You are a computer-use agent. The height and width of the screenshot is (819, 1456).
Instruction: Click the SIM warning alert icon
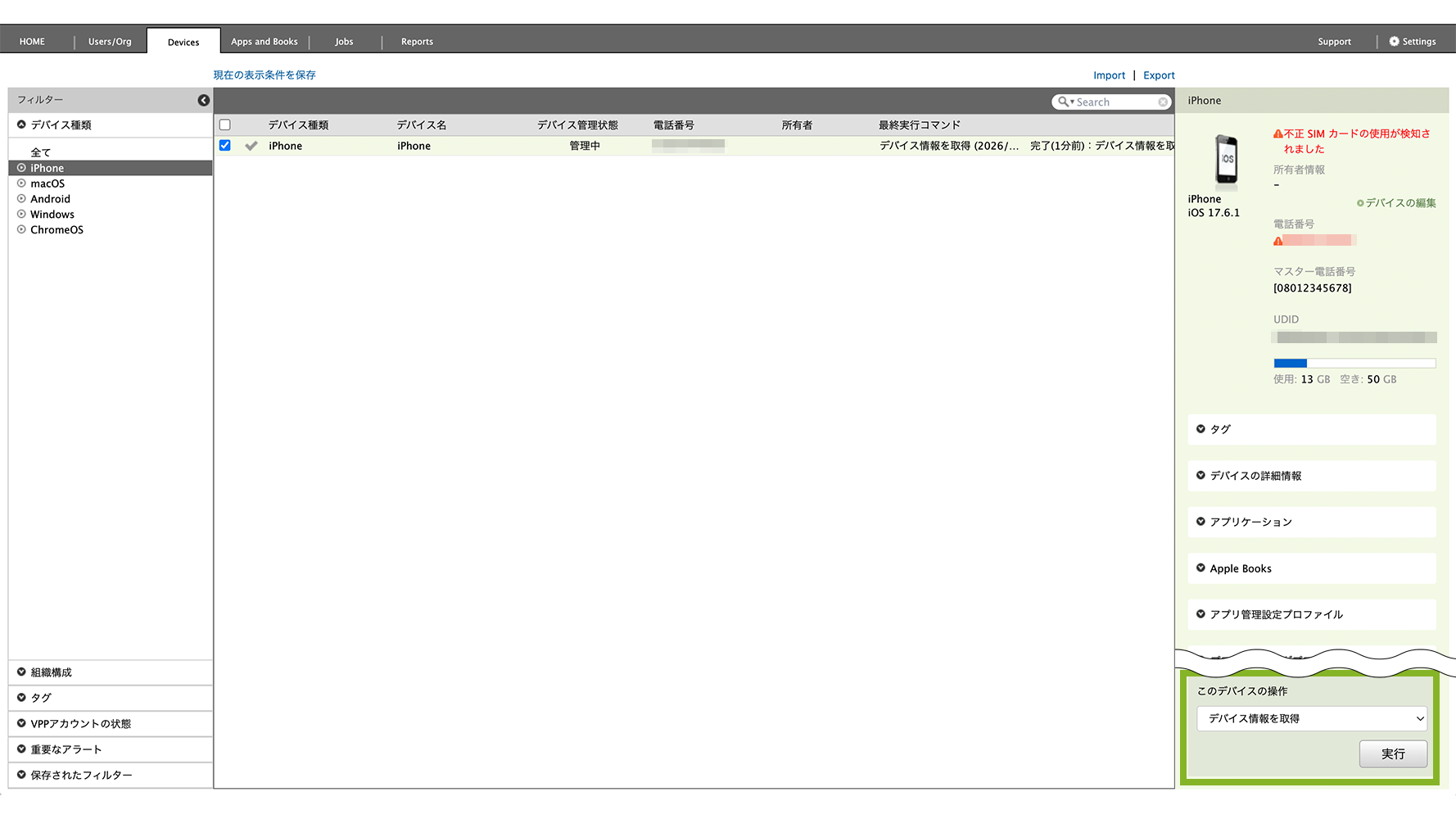click(1277, 134)
